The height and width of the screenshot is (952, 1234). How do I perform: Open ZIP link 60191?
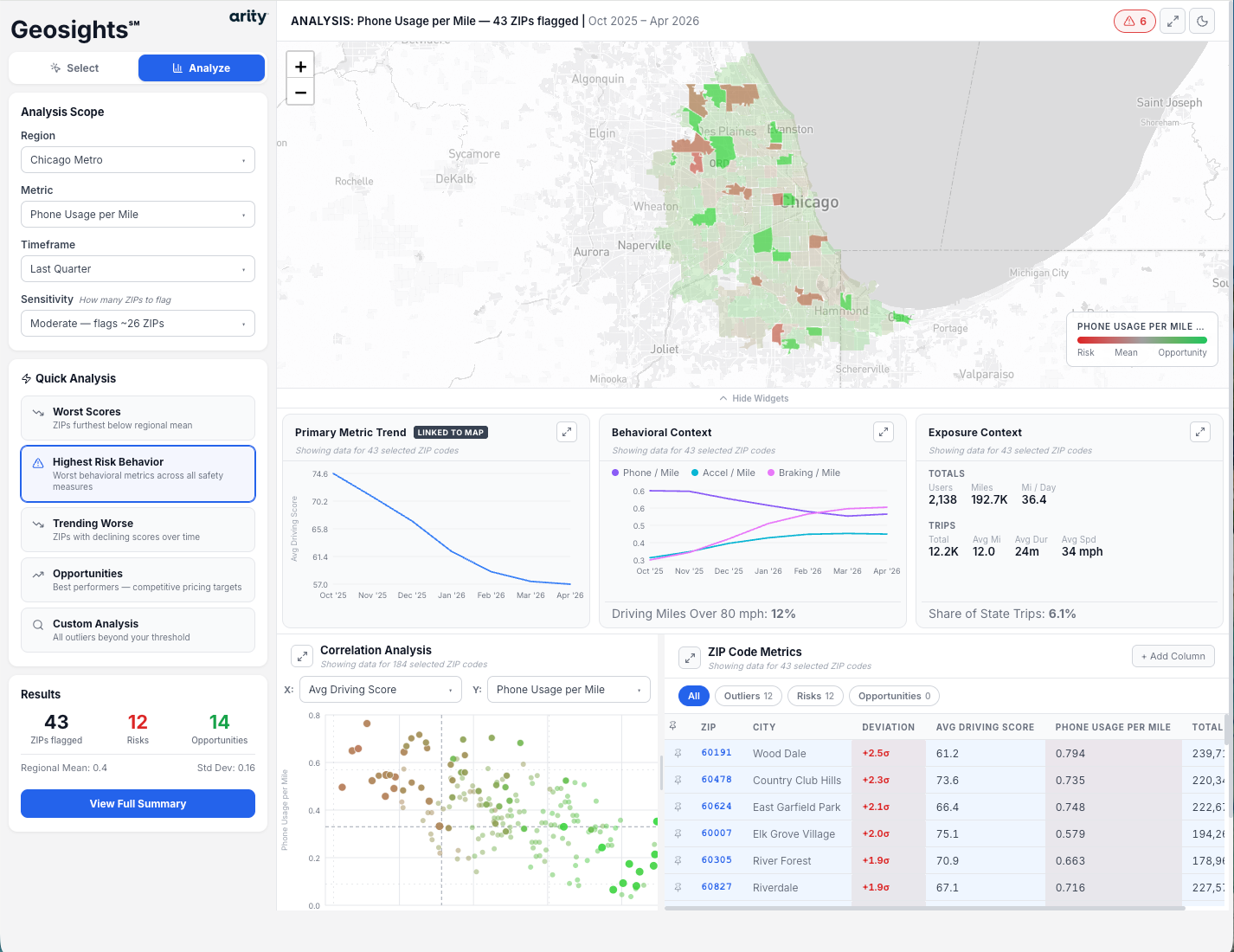[x=717, y=753]
